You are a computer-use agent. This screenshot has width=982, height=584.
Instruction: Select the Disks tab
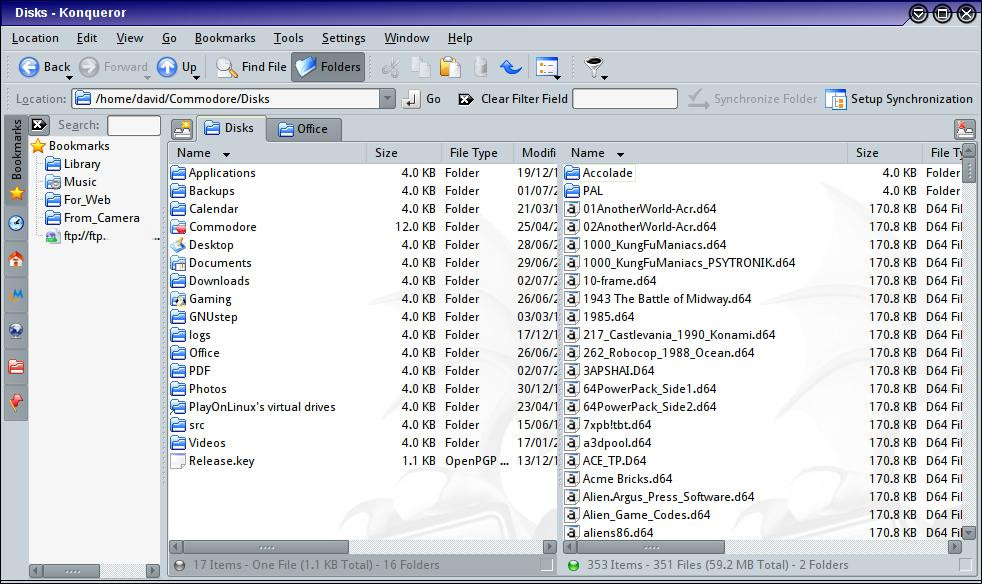(x=230, y=128)
